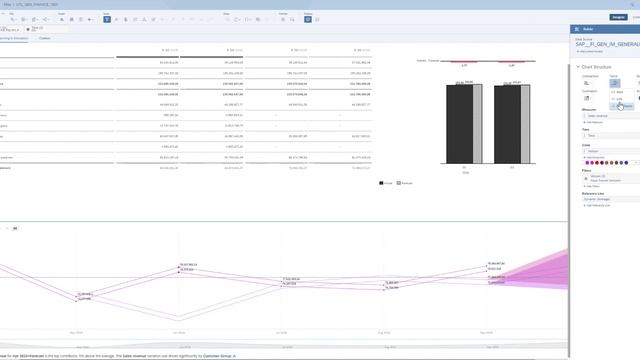The image size is (640, 360).
Task: Click Add Measure link
Action: [593, 122]
